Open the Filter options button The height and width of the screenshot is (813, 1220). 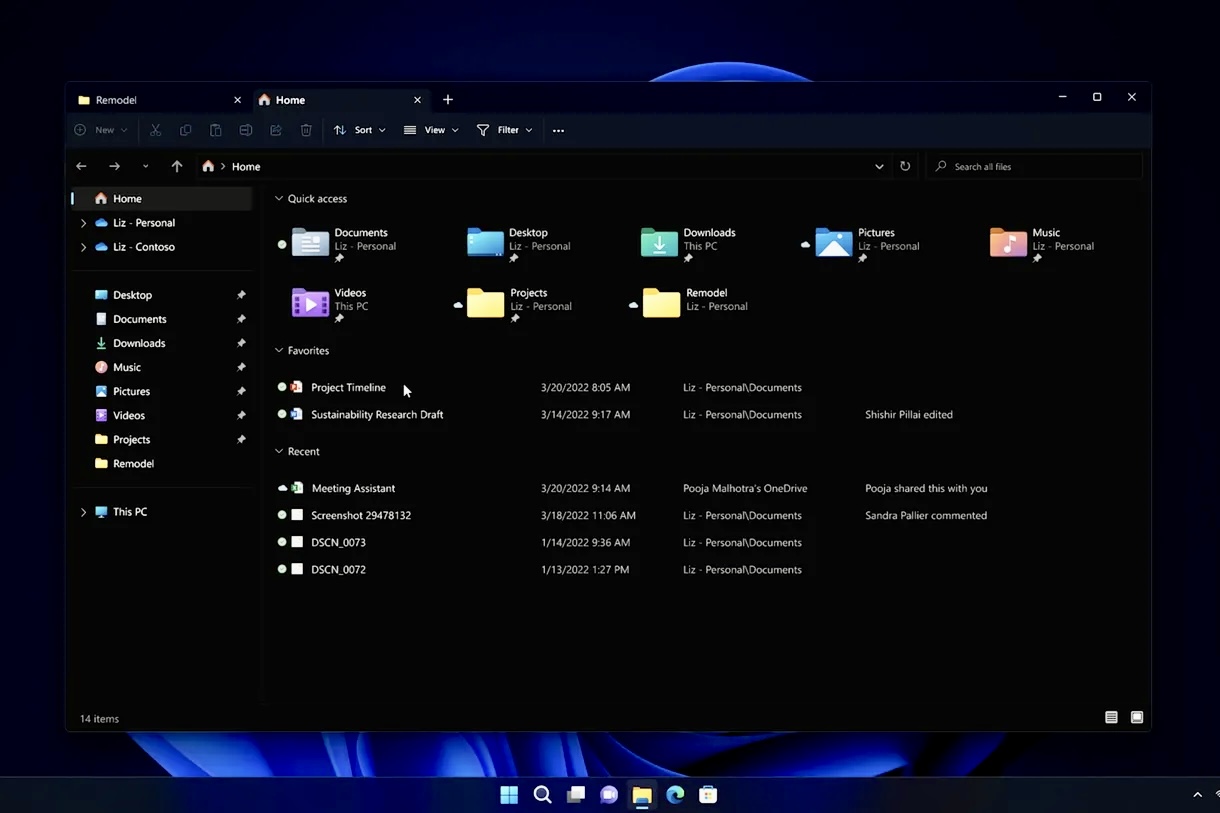[504, 130]
